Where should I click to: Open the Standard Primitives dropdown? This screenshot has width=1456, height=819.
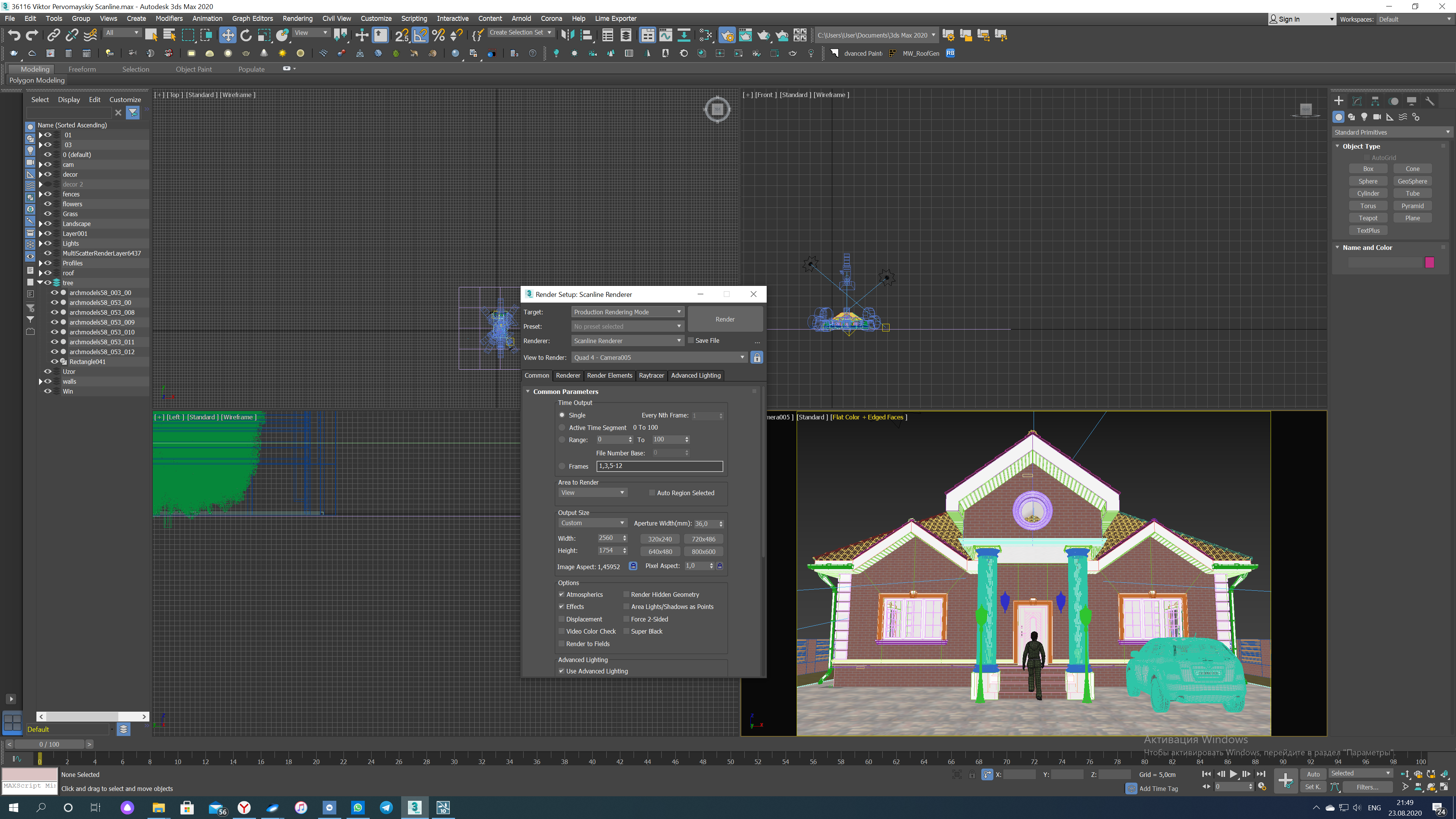1392,132
